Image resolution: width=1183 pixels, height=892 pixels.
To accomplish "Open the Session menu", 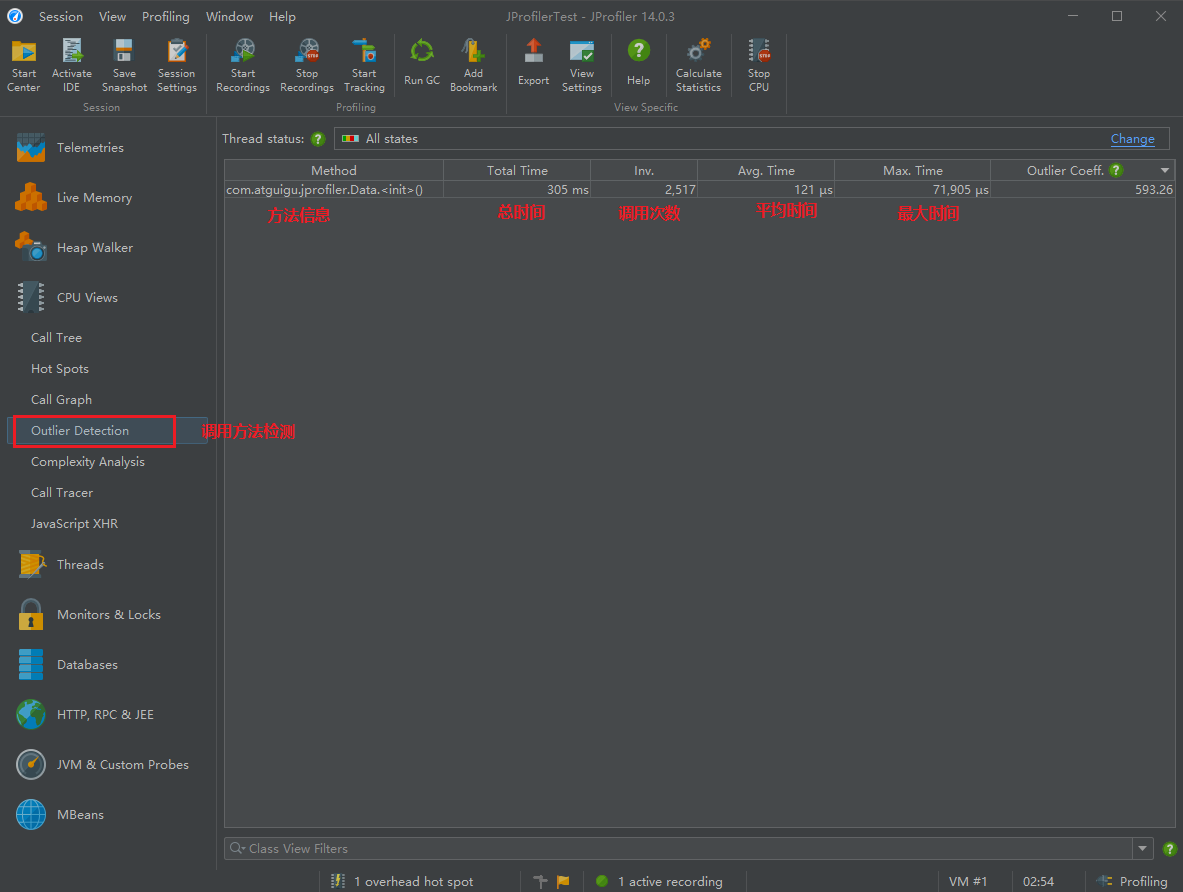I will [x=61, y=17].
